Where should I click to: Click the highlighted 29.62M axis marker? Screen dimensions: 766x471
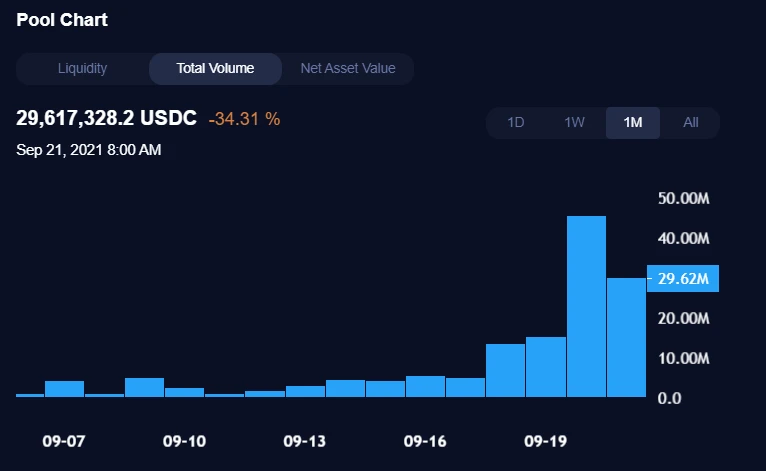[x=683, y=279]
